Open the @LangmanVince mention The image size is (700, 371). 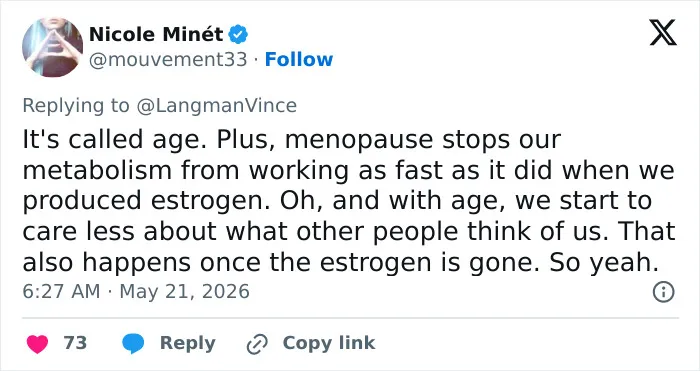point(217,106)
